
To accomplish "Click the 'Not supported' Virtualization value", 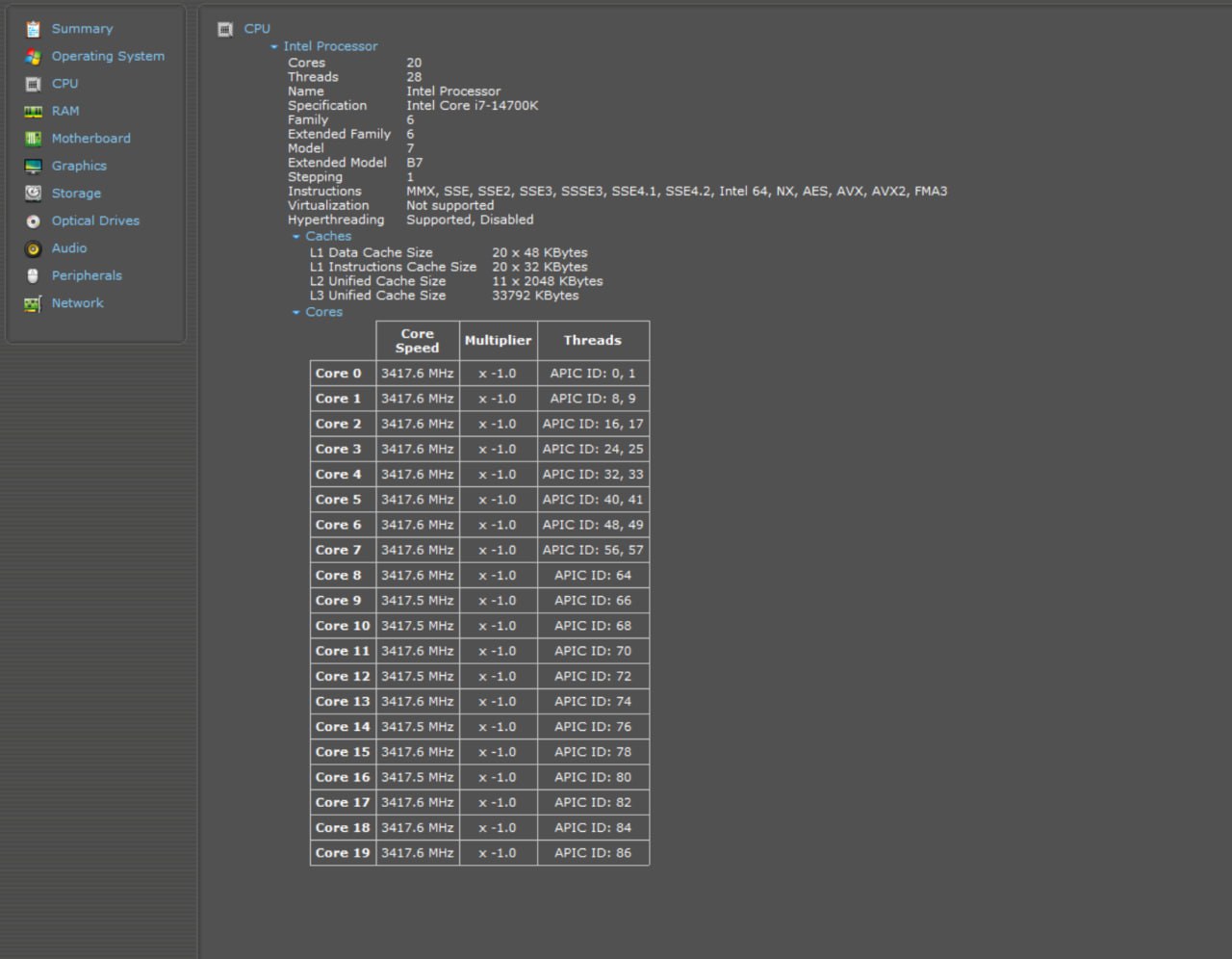I will [x=450, y=205].
